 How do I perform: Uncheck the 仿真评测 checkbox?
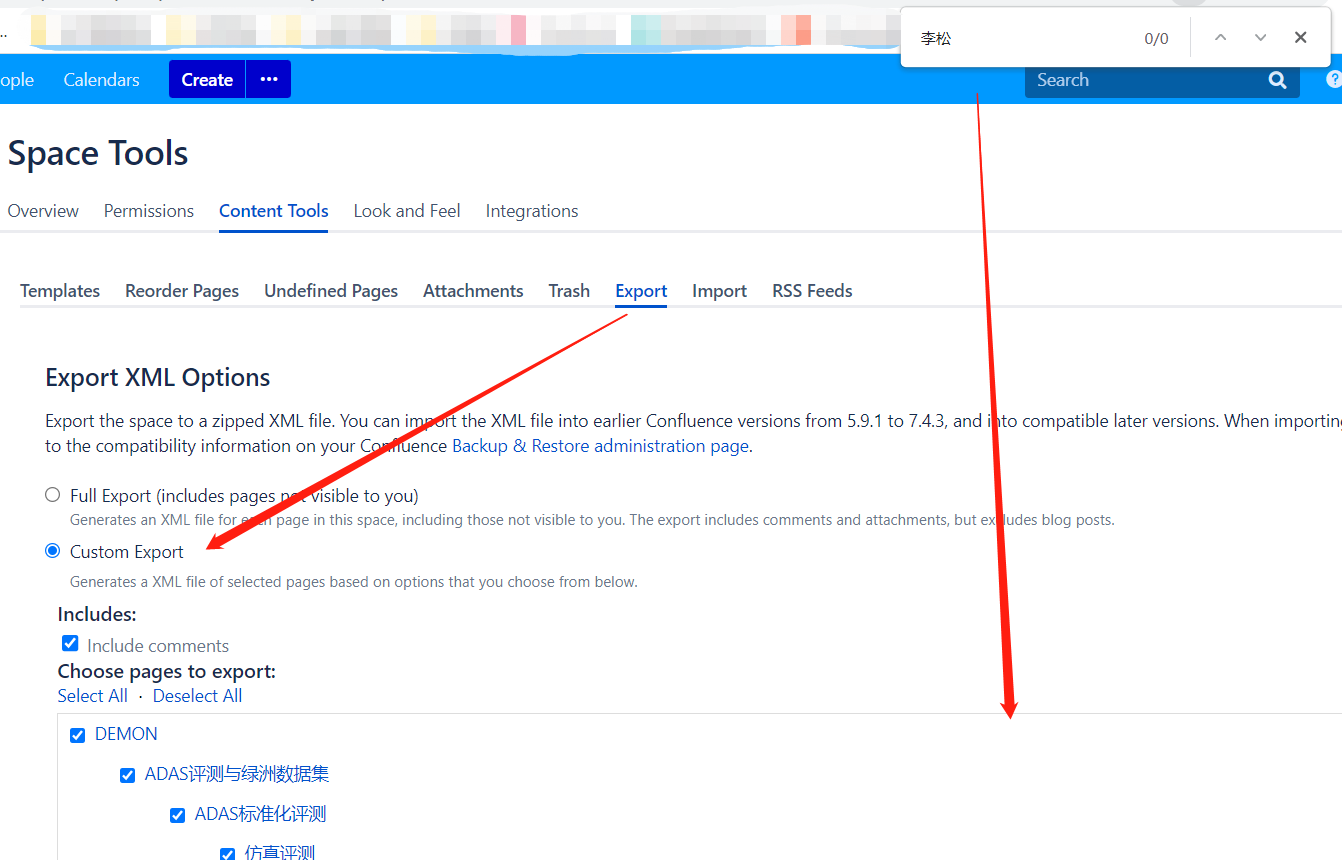(x=227, y=853)
